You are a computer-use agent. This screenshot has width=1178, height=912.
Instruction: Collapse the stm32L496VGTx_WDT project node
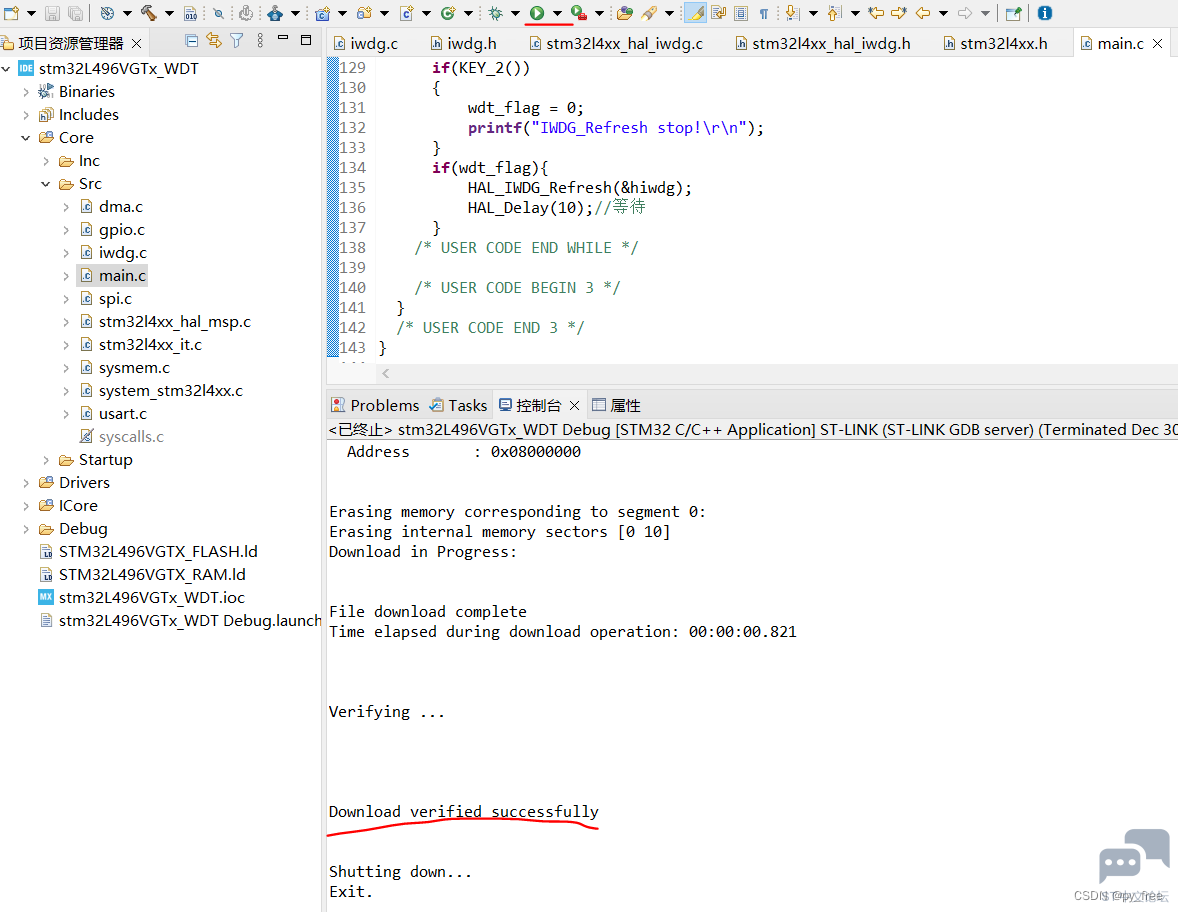click(x=6, y=68)
